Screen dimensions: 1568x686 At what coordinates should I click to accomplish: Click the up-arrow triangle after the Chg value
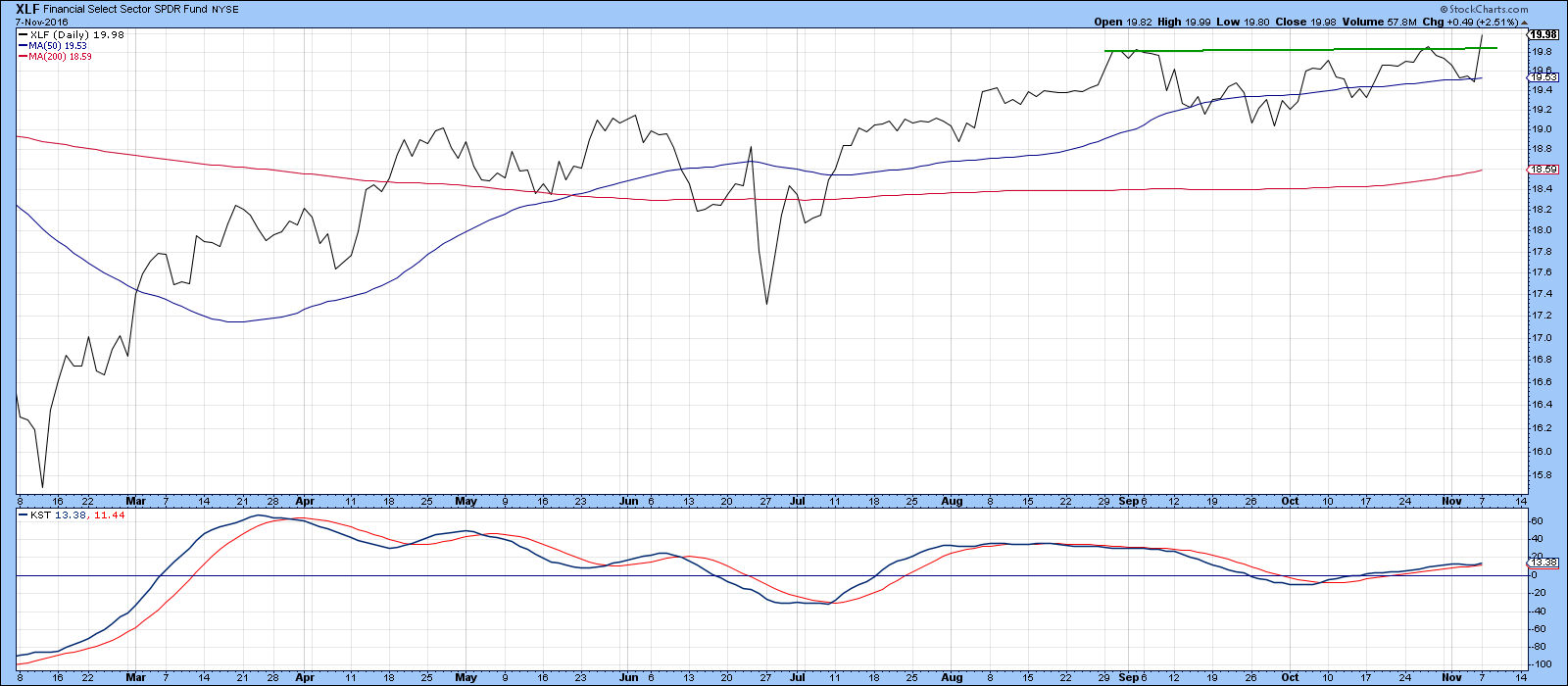(x=1523, y=22)
